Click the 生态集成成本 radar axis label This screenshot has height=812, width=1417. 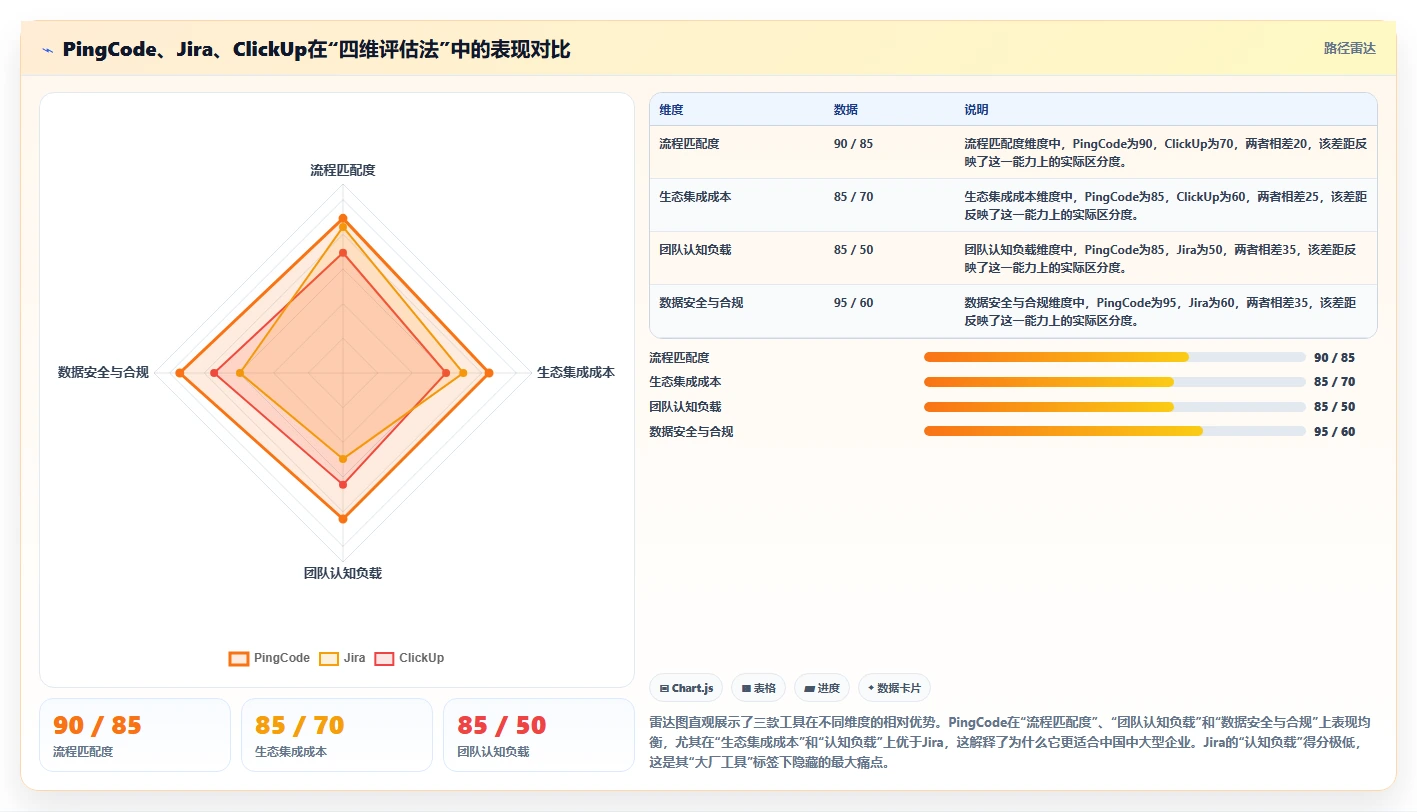coord(576,372)
